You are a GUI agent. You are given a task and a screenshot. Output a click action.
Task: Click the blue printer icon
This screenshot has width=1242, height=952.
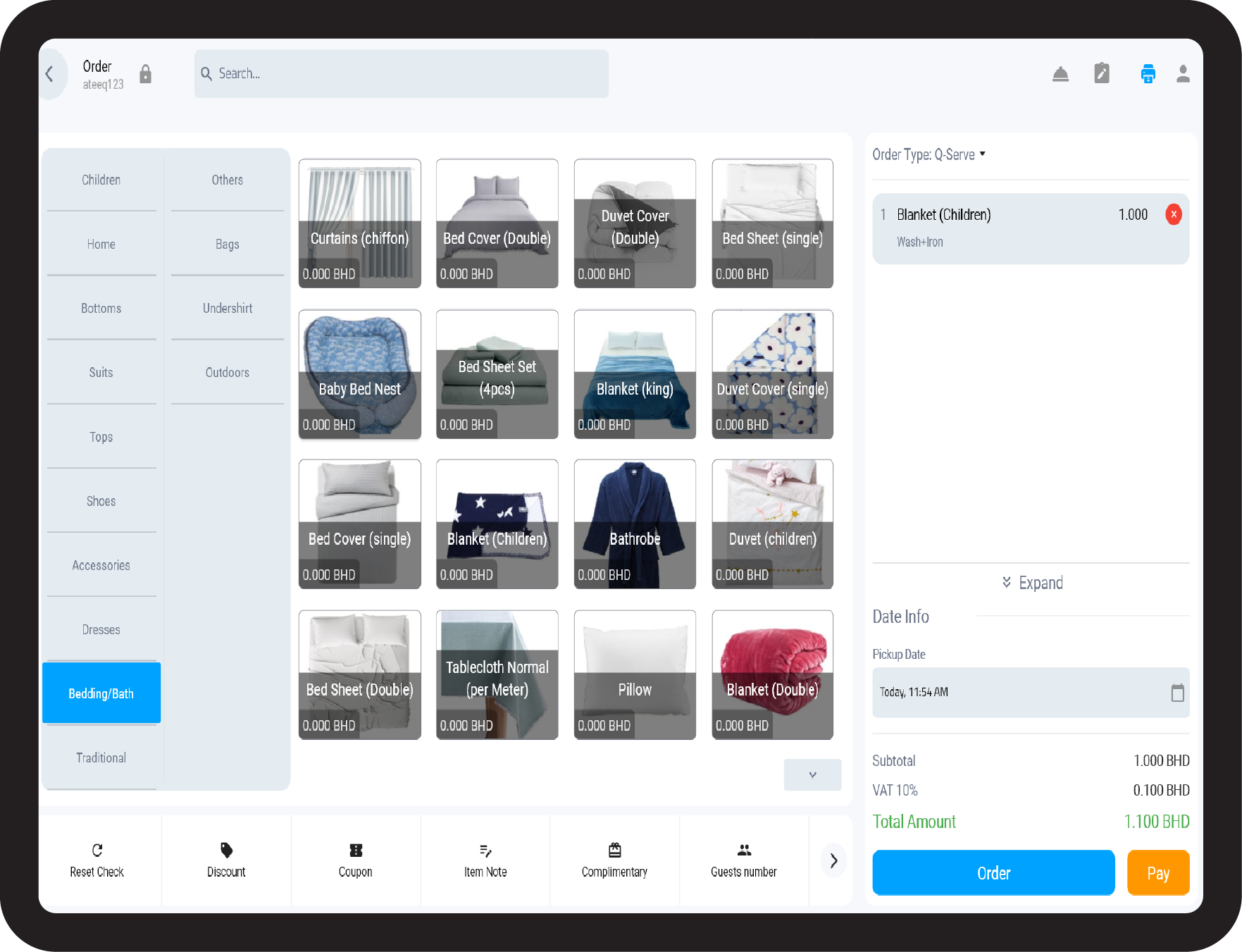point(1148,73)
